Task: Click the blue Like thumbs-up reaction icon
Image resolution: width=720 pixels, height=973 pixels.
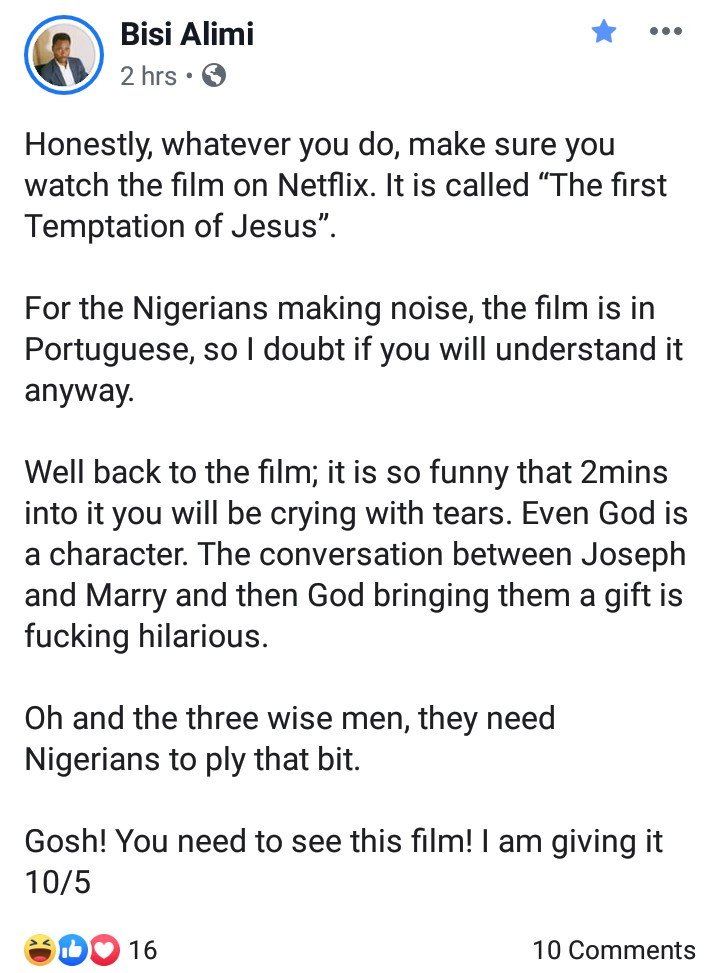Action: [x=73, y=950]
